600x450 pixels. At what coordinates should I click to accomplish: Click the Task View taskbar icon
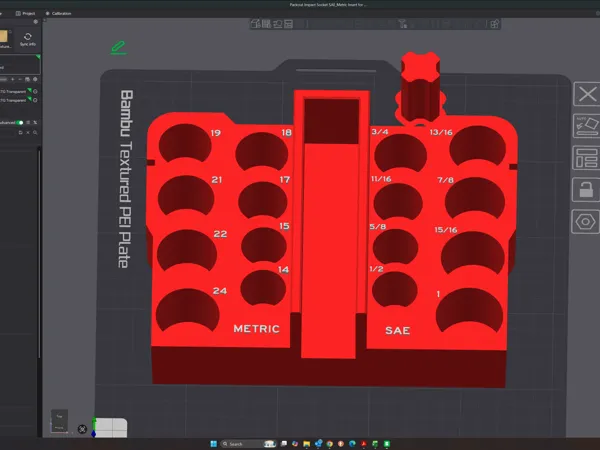284,444
